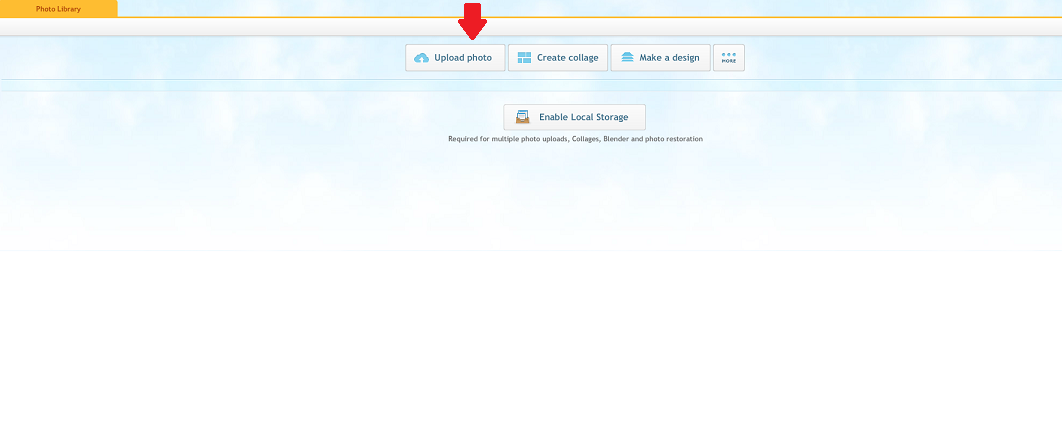Image resolution: width=1062 pixels, height=431 pixels.
Task: Click the red arrow pointing at Upload photo
Action: pos(473,22)
